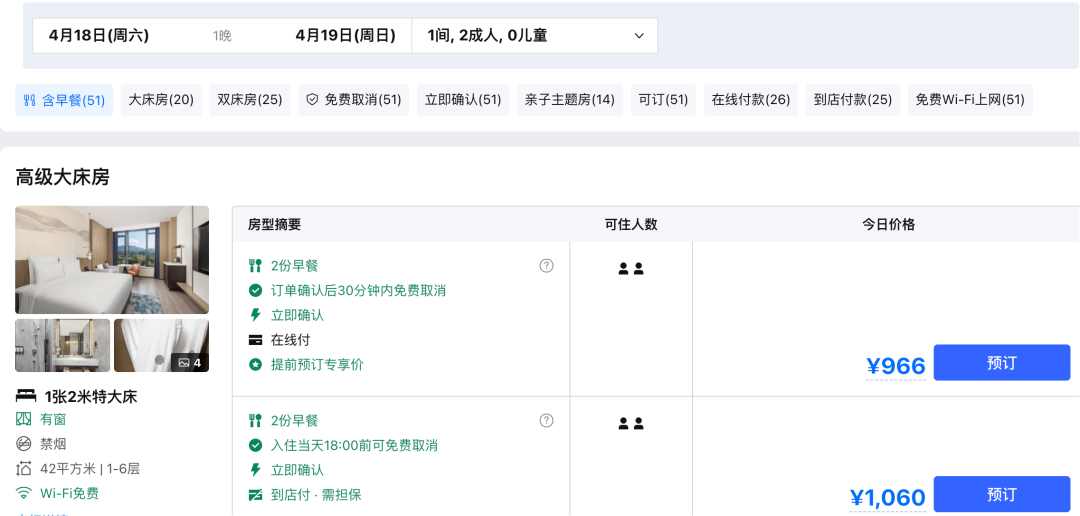The width and height of the screenshot is (1080, 516).
Task: Click no-smoking icon next to 禁烟
Action: 24,444
